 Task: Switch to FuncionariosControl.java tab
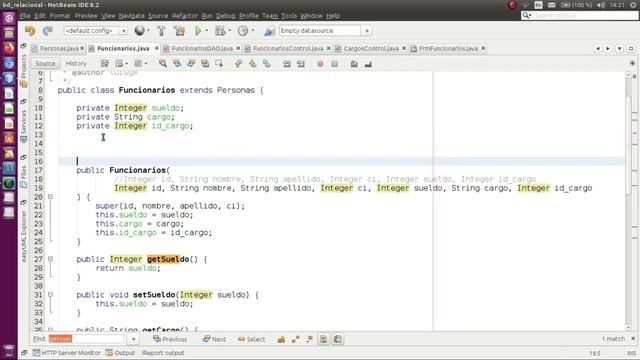[288, 49]
